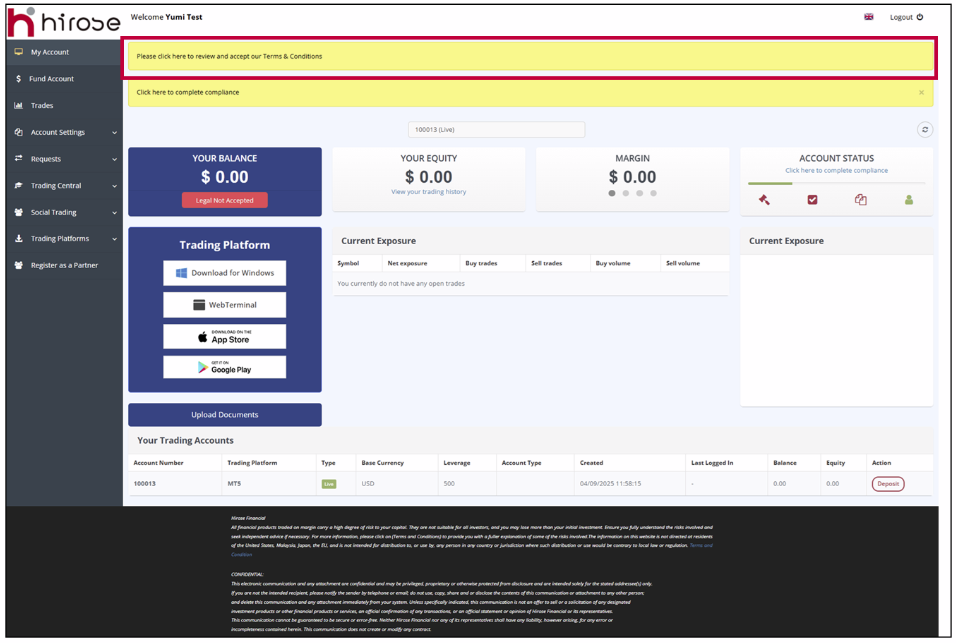The height and width of the screenshot is (643, 956).
Task: Open the View your trading history link
Action: 428,192
